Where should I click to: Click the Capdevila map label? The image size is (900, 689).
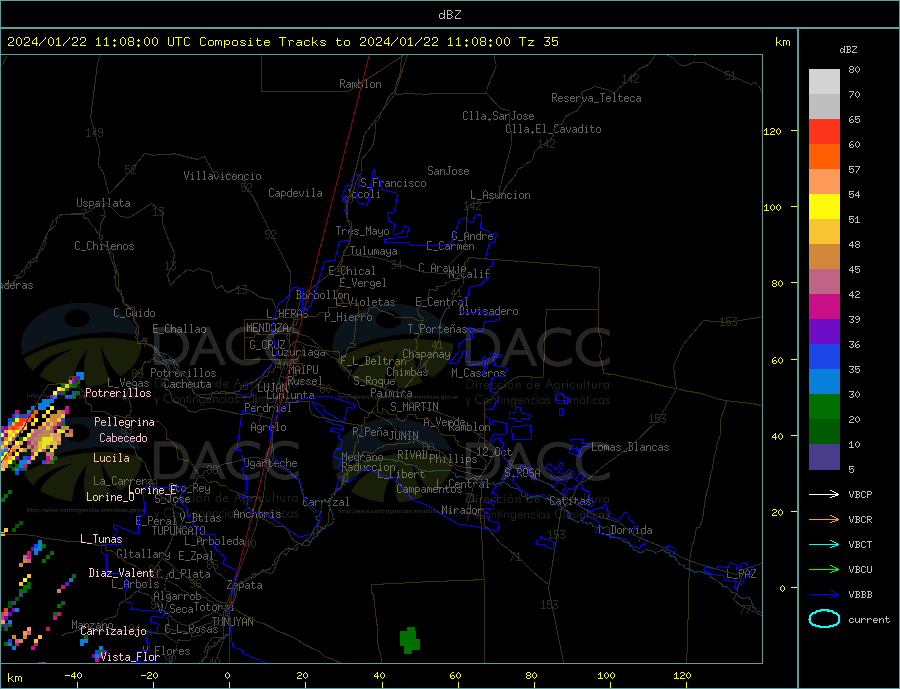point(296,193)
